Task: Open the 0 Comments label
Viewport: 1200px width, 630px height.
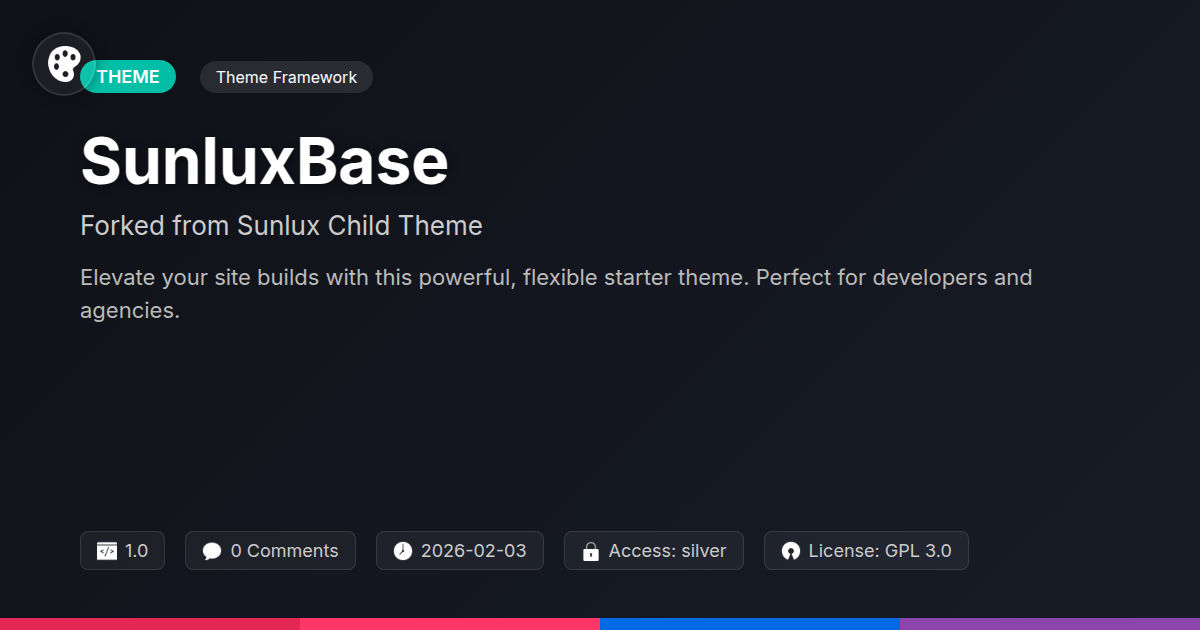Action: click(x=284, y=551)
